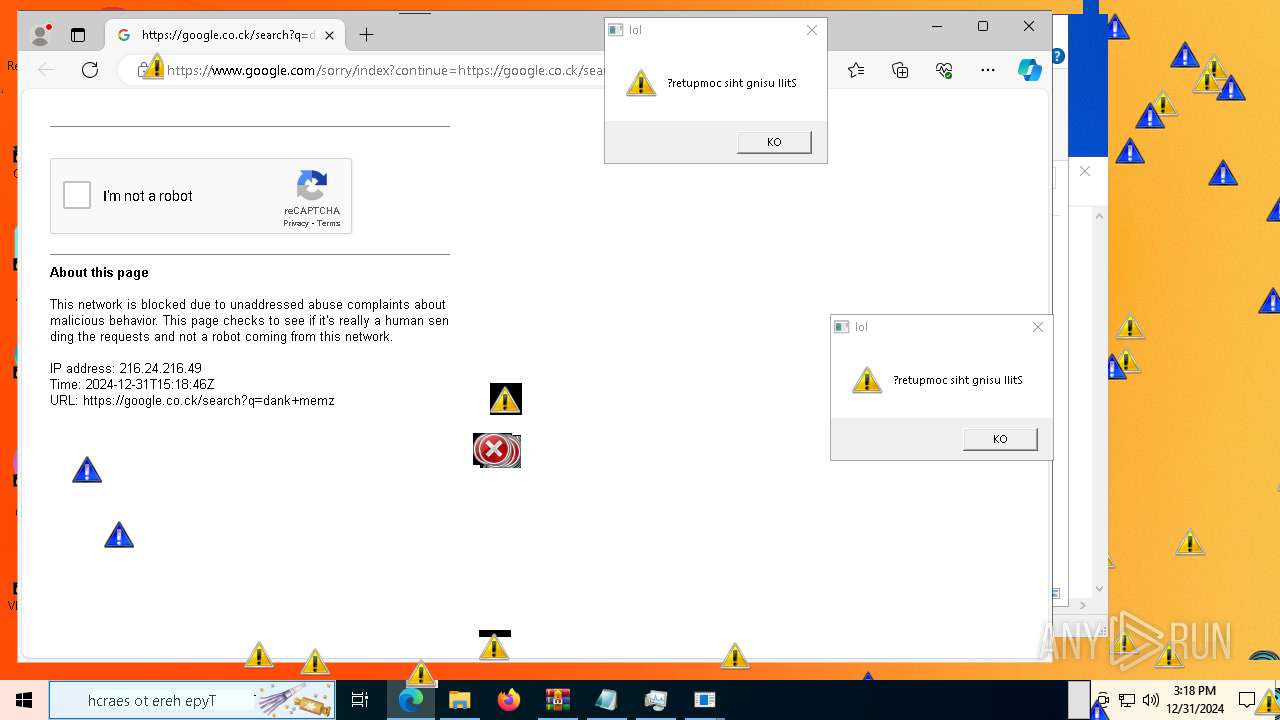Open Microsoft Edge from the taskbar
1280x720 pixels.
pos(411,700)
